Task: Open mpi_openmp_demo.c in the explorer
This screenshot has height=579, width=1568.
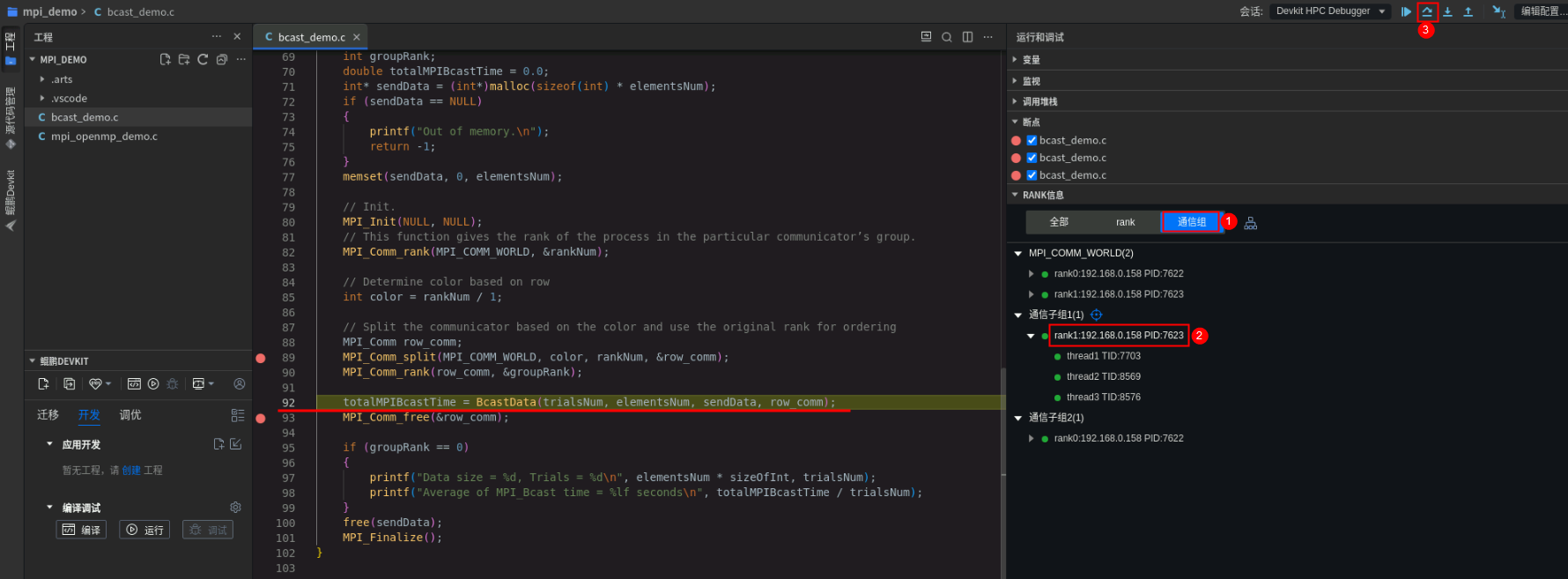Action: pyautogui.click(x=104, y=137)
